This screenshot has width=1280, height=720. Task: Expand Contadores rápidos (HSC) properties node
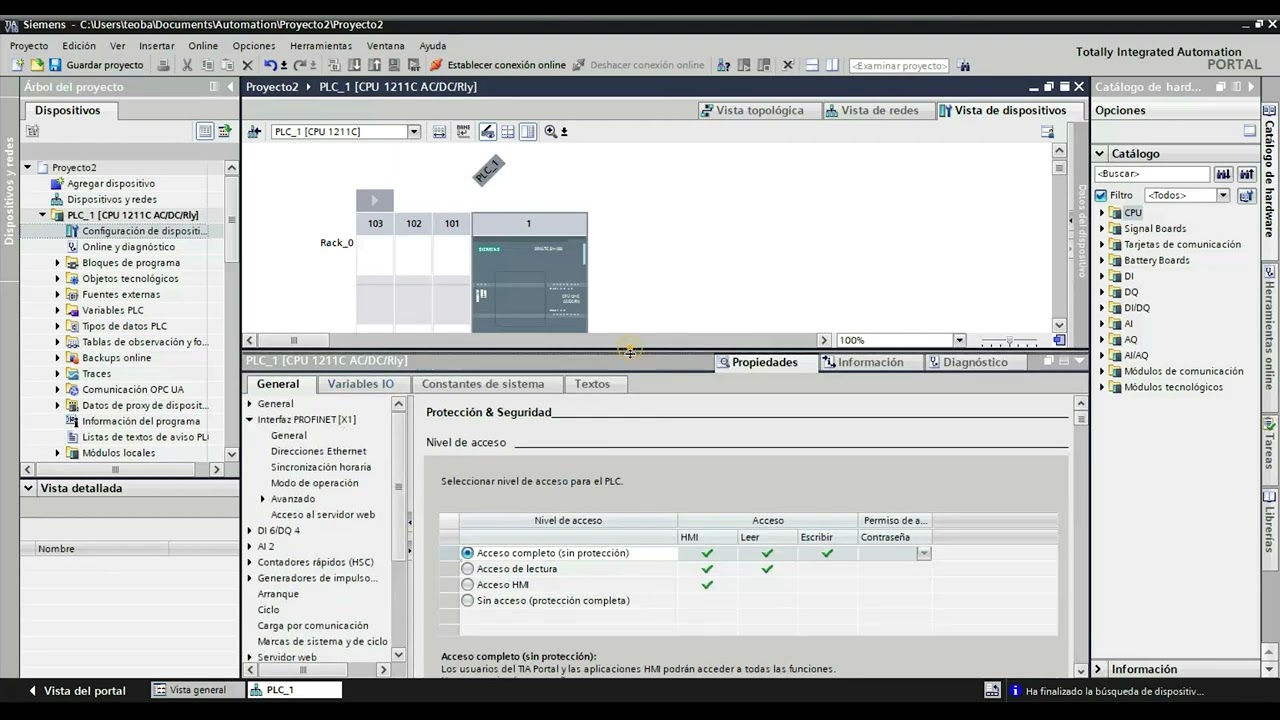click(x=250, y=562)
